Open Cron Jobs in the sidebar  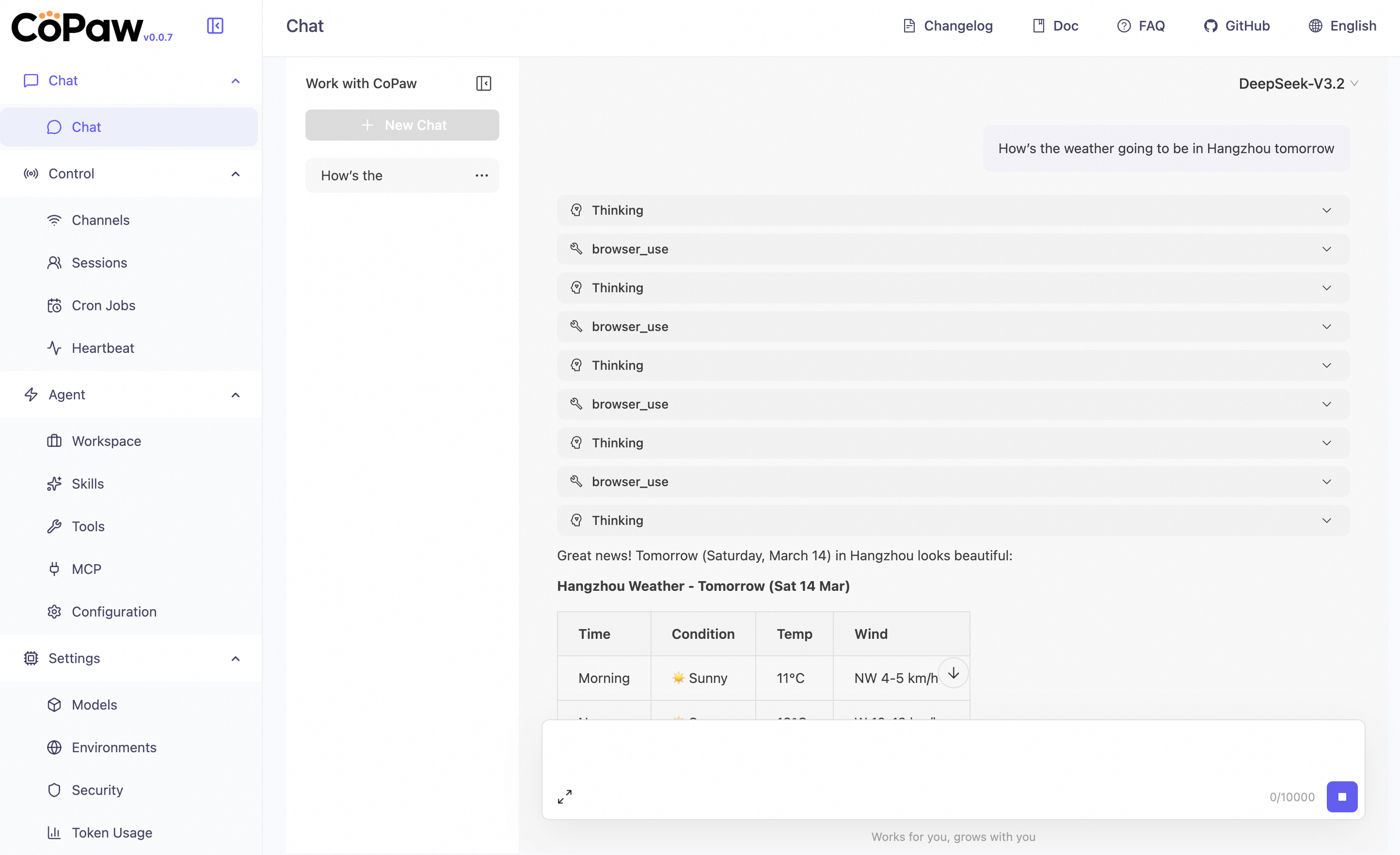pos(103,306)
